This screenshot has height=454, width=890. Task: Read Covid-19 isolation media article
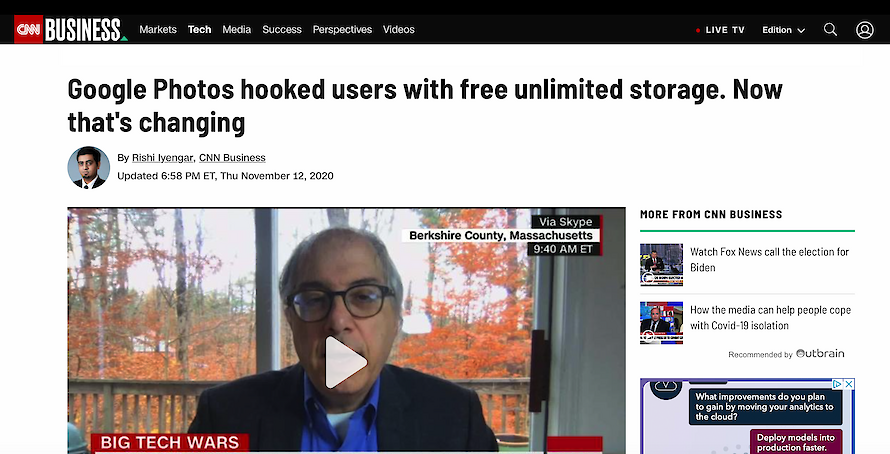click(x=770, y=318)
